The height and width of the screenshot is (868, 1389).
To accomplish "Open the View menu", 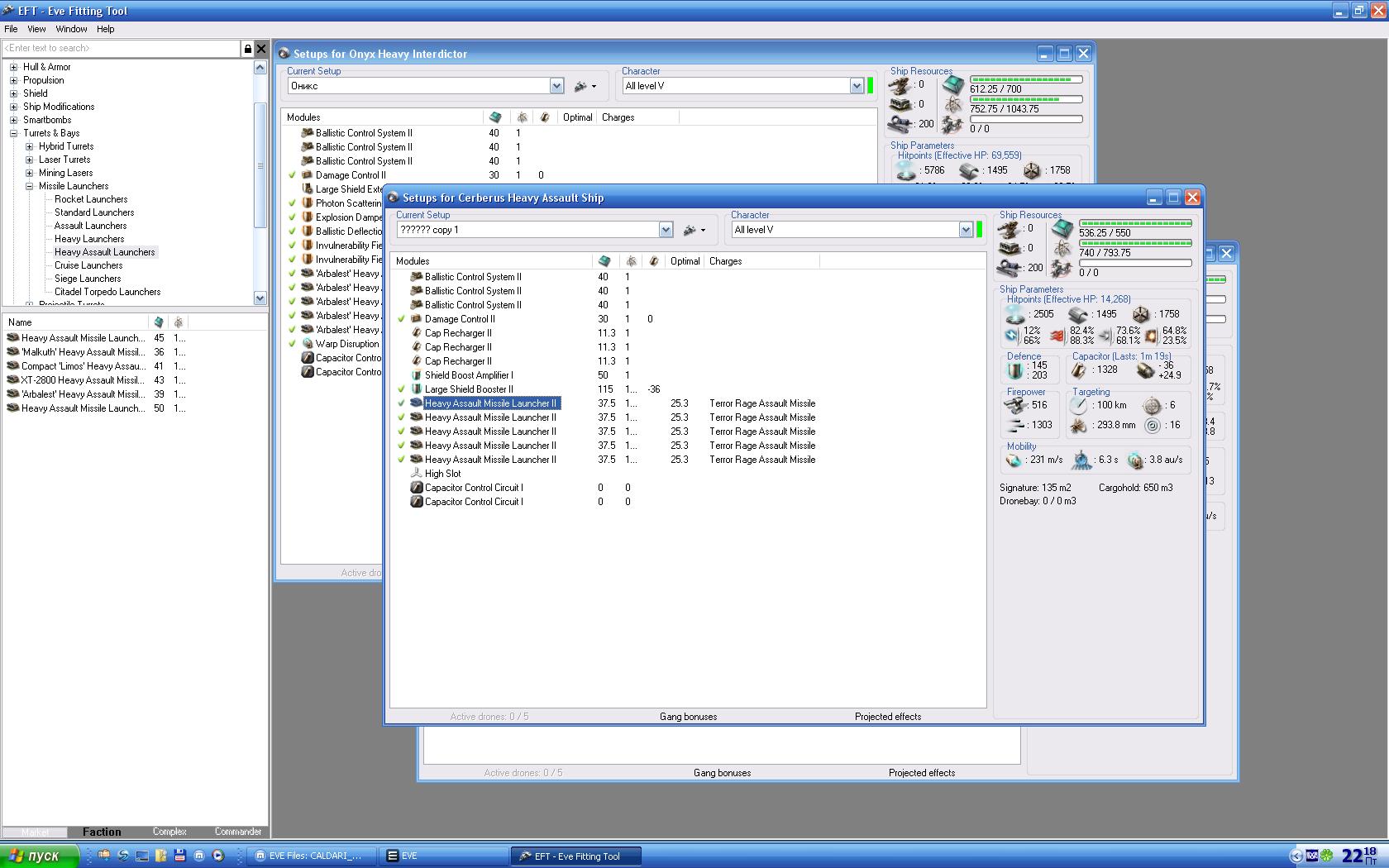I will [36, 29].
